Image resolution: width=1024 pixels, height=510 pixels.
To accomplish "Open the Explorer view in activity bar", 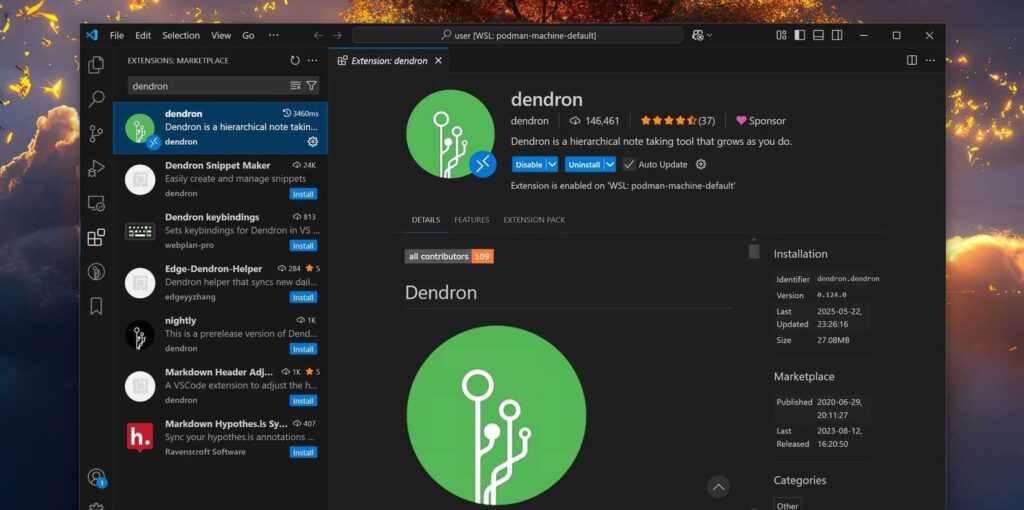I will point(96,65).
